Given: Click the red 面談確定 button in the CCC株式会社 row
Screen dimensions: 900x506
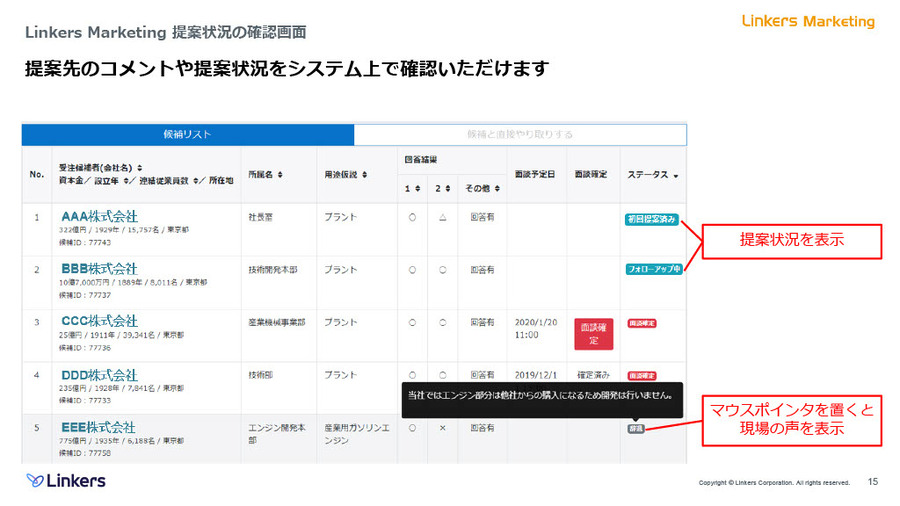Looking at the screenshot, I should click(593, 334).
